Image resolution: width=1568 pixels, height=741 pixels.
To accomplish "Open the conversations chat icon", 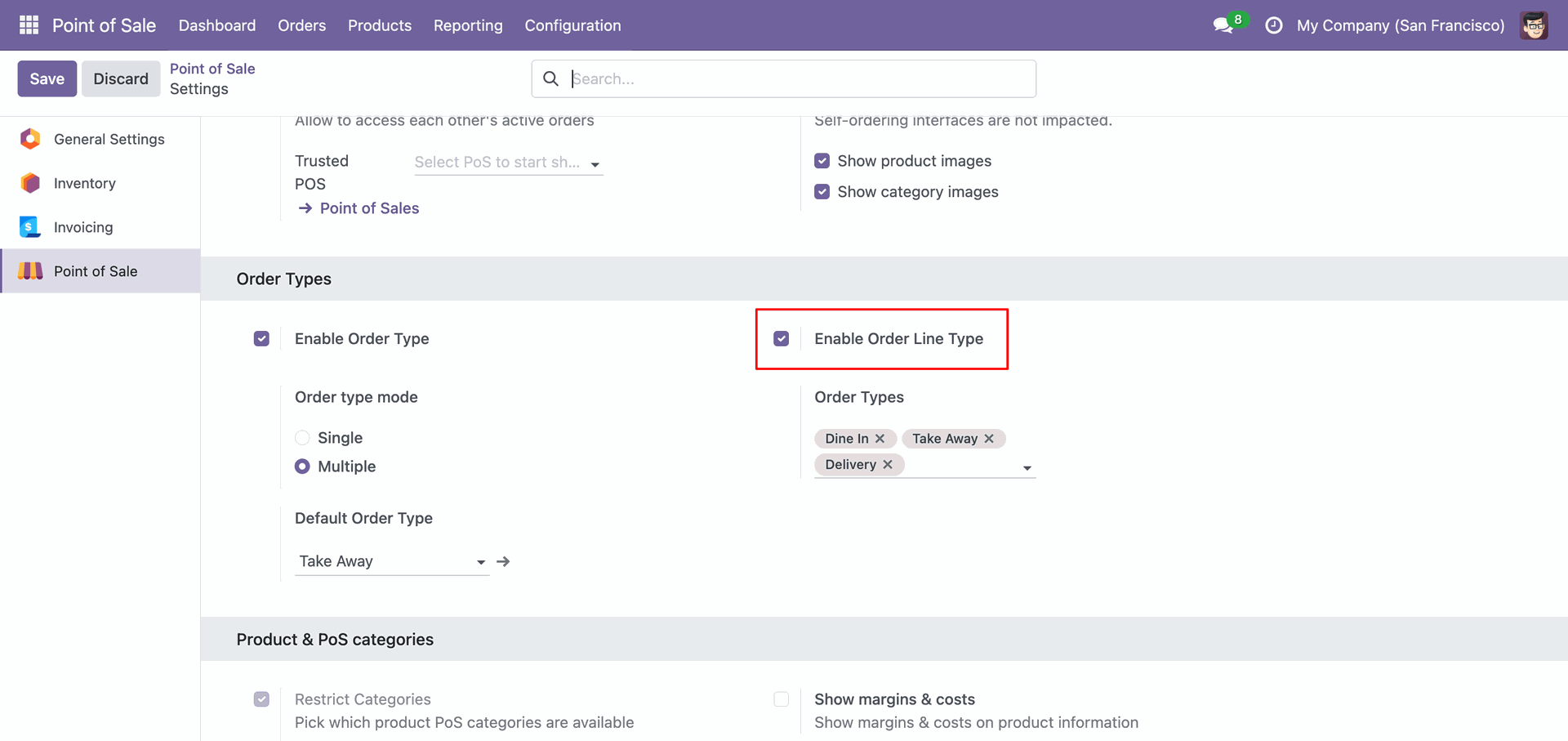I will point(1223,25).
